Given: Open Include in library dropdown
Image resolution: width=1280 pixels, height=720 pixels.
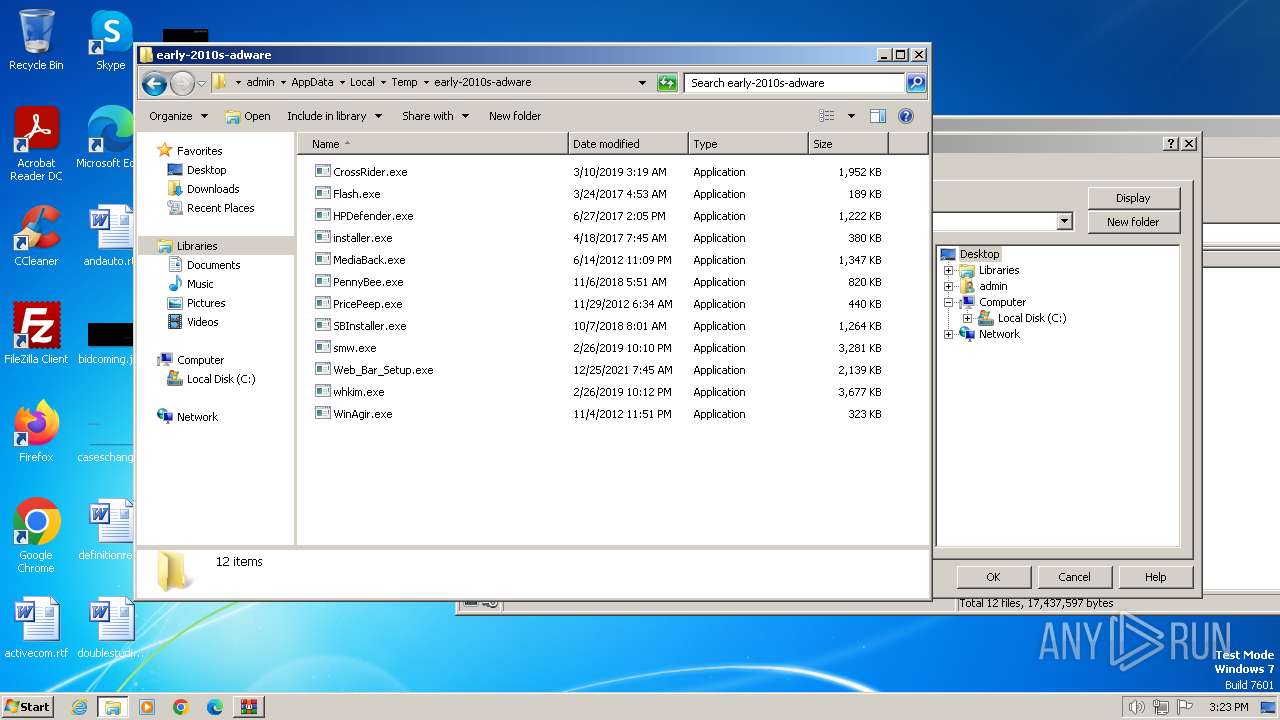Looking at the screenshot, I should click(334, 116).
